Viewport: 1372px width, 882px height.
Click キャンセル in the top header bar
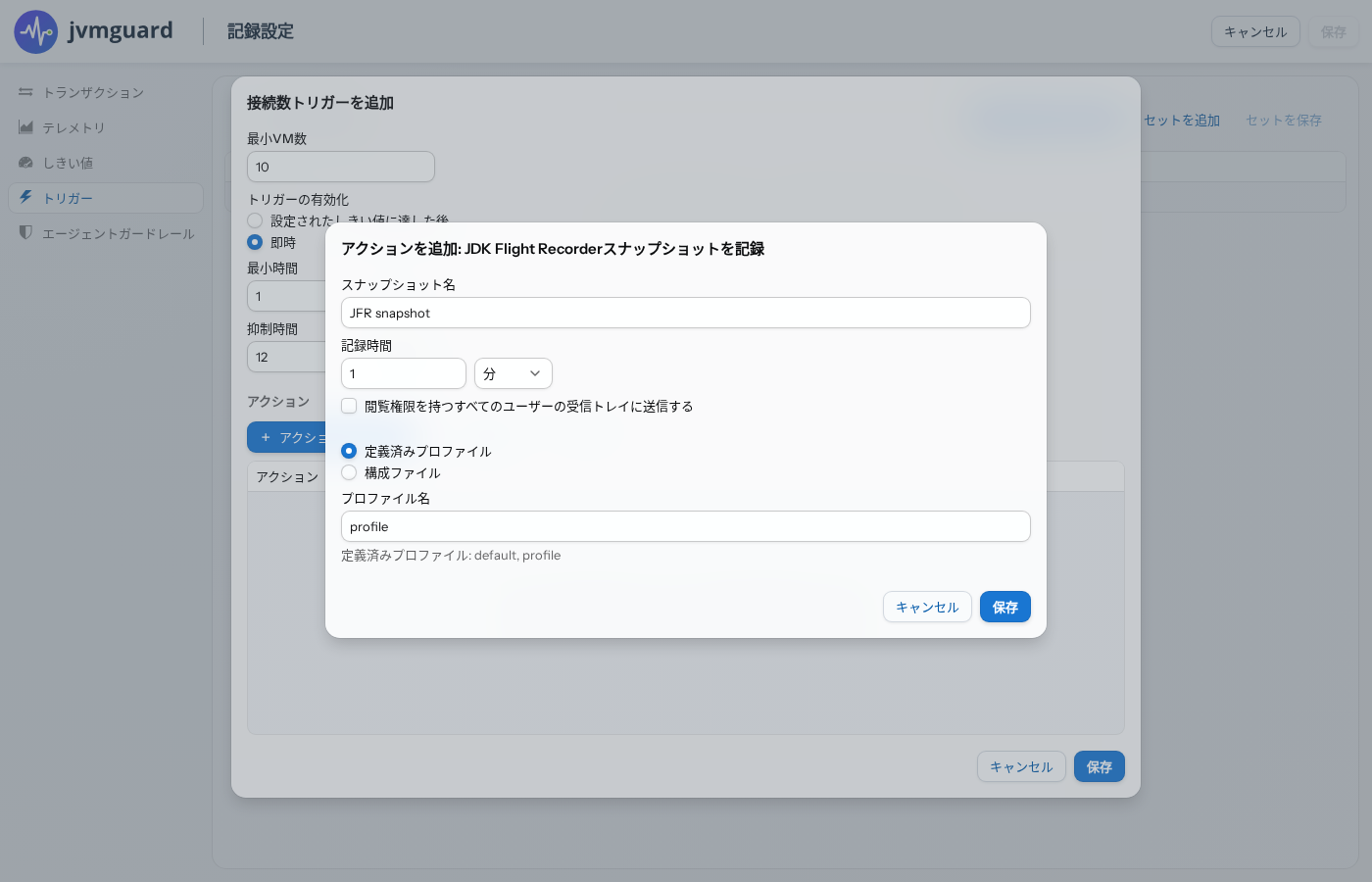(x=1255, y=31)
